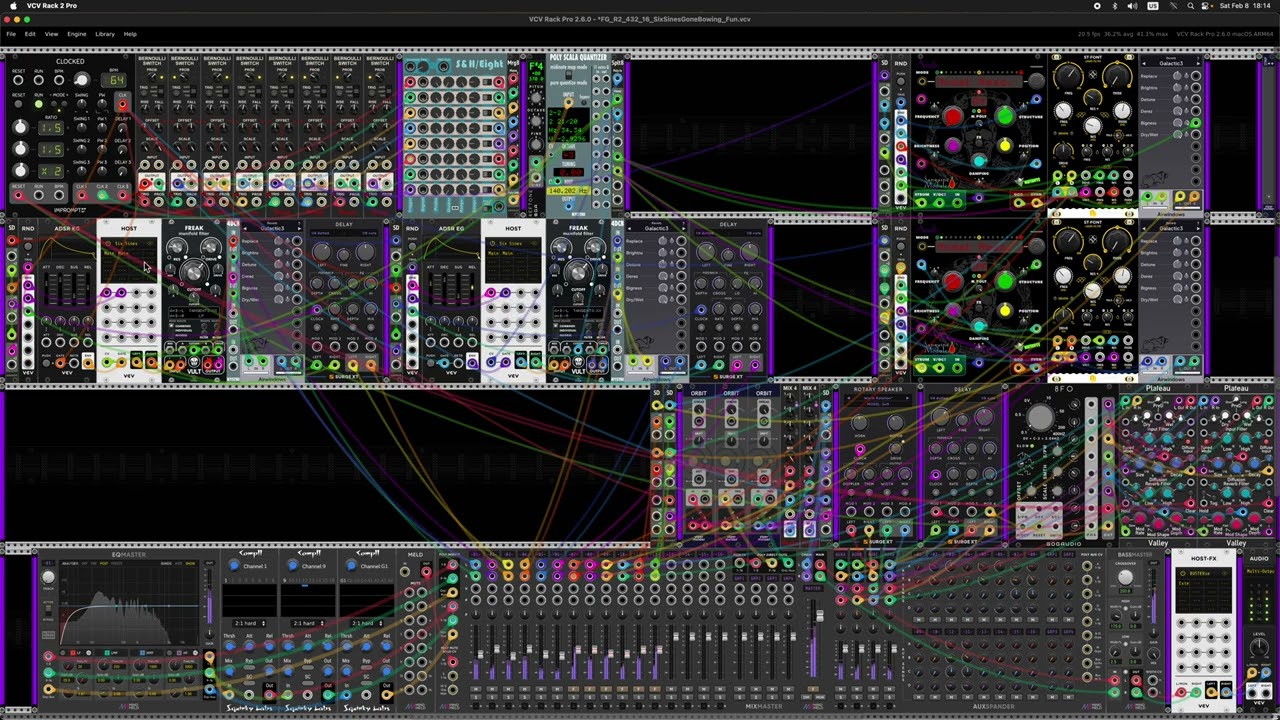The height and width of the screenshot is (720, 1280).
Task: Open Six Sines plugin display on right HOST
Action: pyautogui.click(x=513, y=262)
